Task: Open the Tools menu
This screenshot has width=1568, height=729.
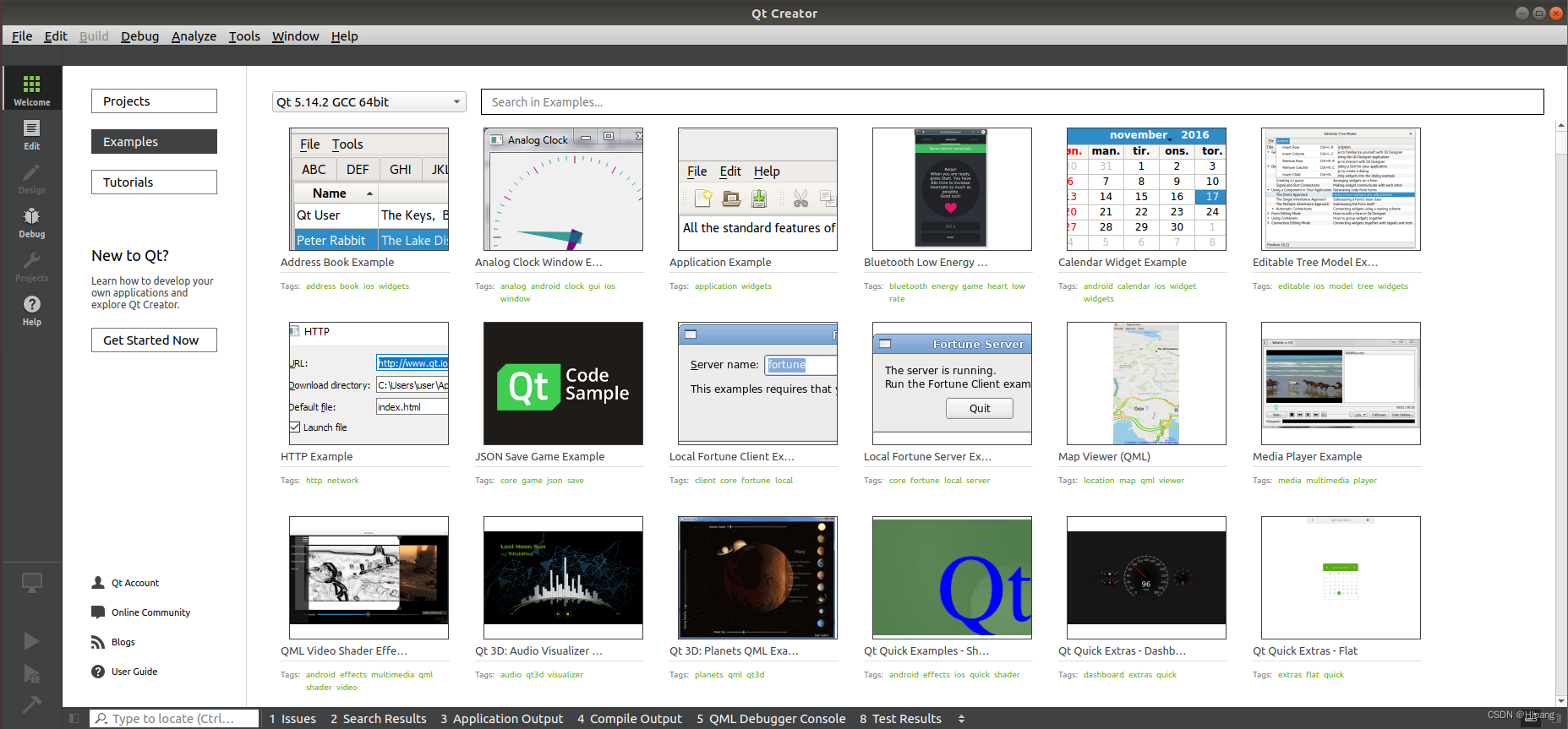Action: 244,35
